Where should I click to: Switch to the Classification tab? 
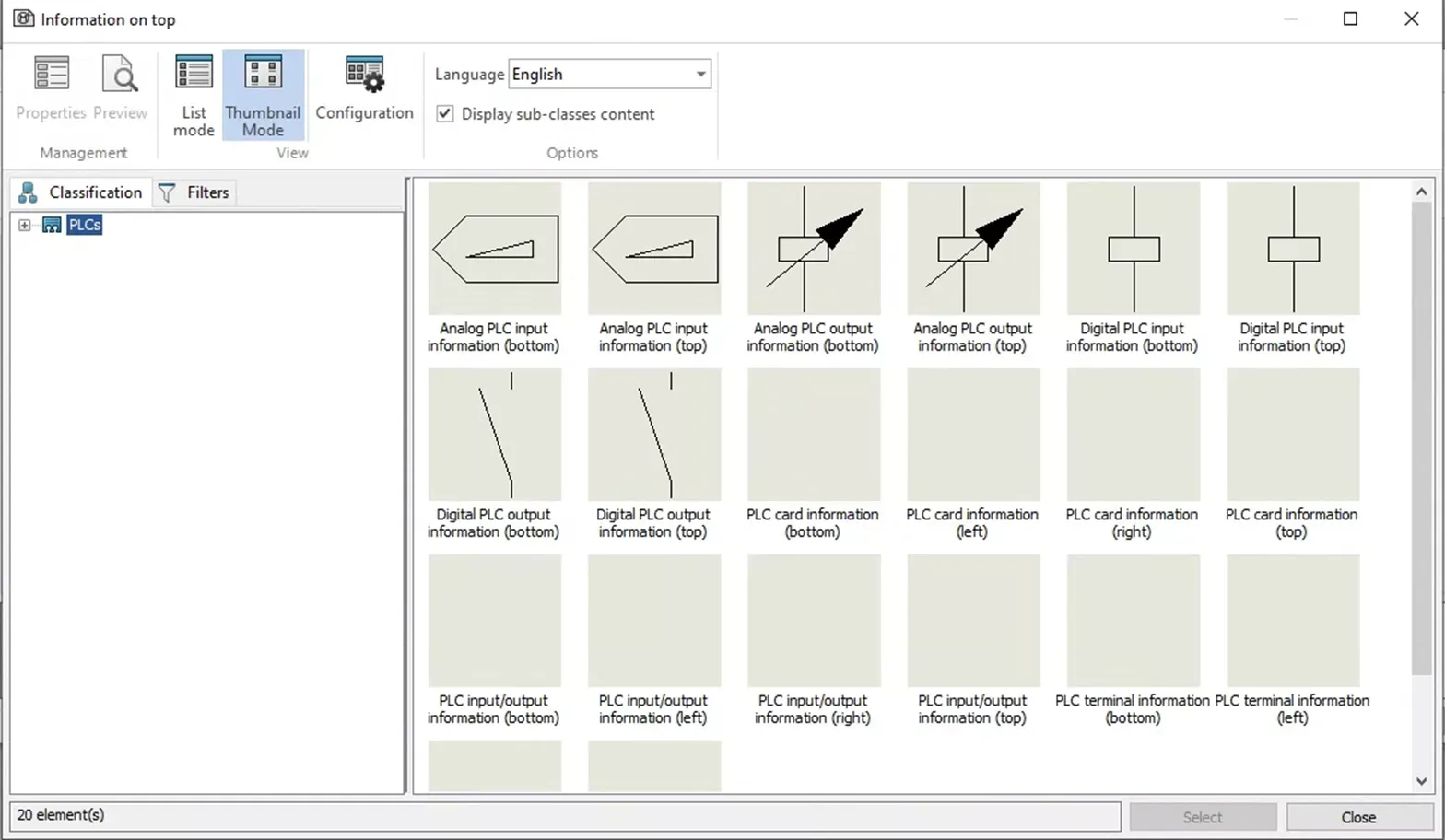tap(81, 192)
